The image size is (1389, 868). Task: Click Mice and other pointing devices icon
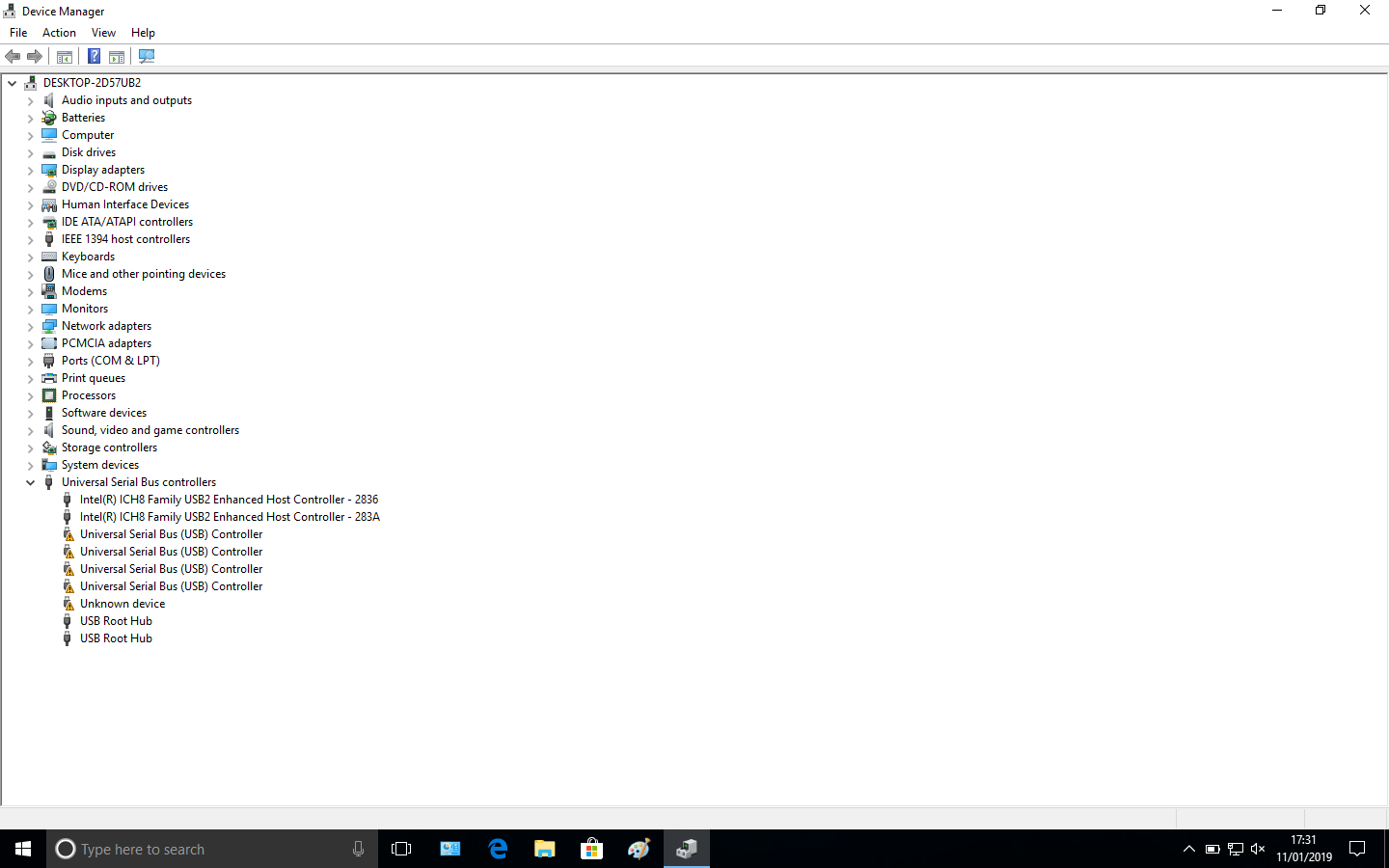pos(49,274)
